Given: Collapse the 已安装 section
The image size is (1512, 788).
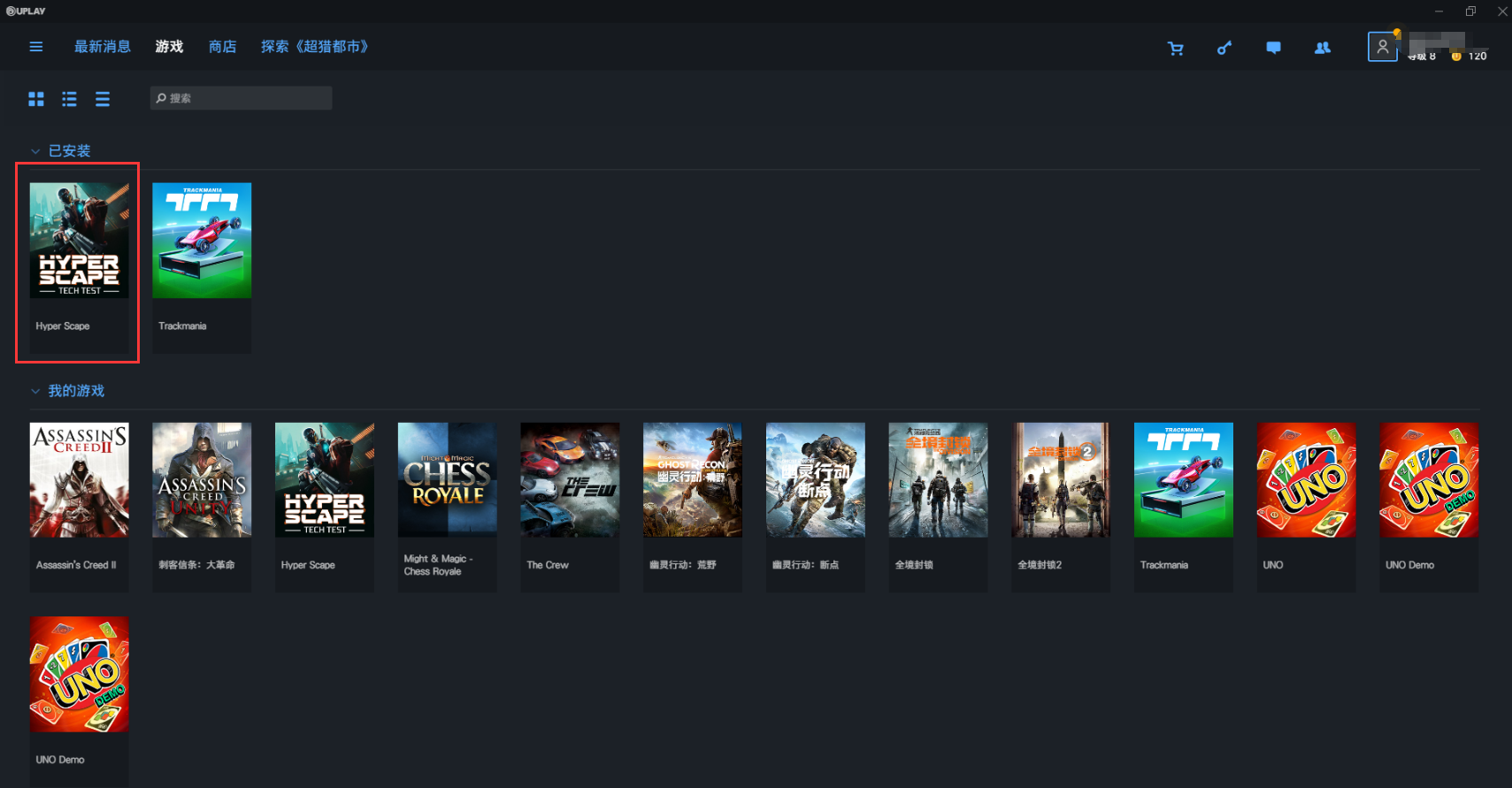Looking at the screenshot, I should pyautogui.click(x=35, y=151).
